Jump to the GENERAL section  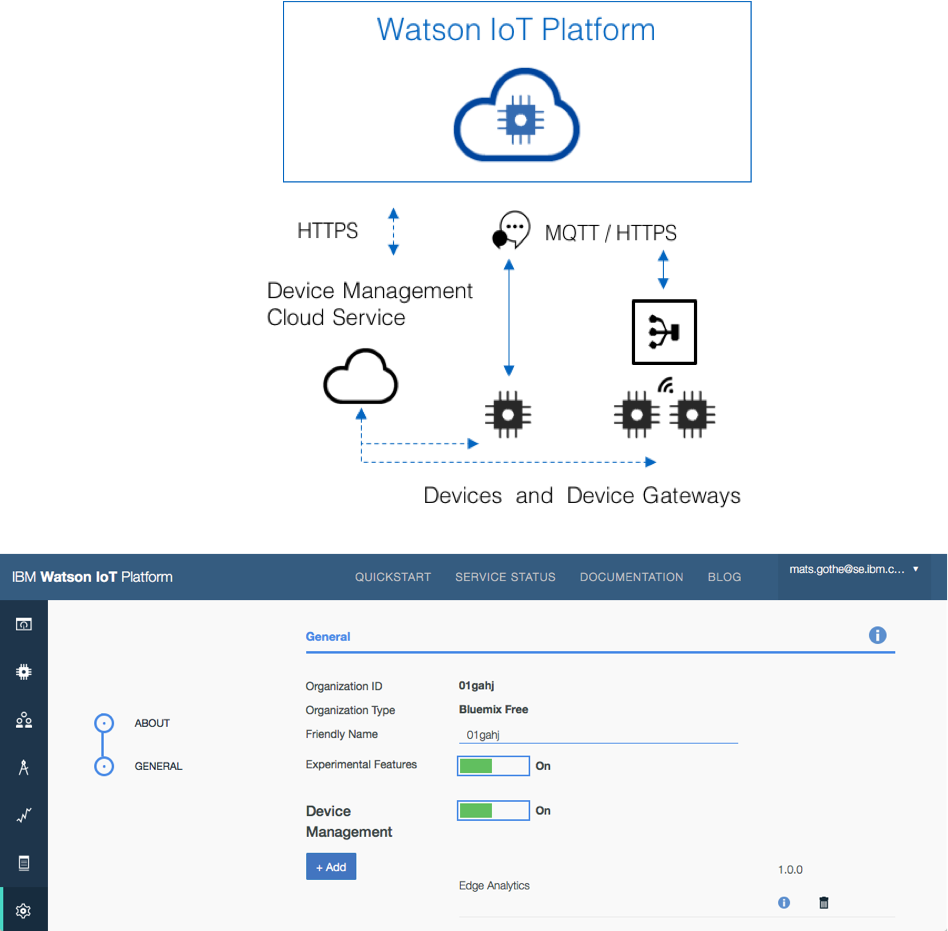(x=158, y=766)
